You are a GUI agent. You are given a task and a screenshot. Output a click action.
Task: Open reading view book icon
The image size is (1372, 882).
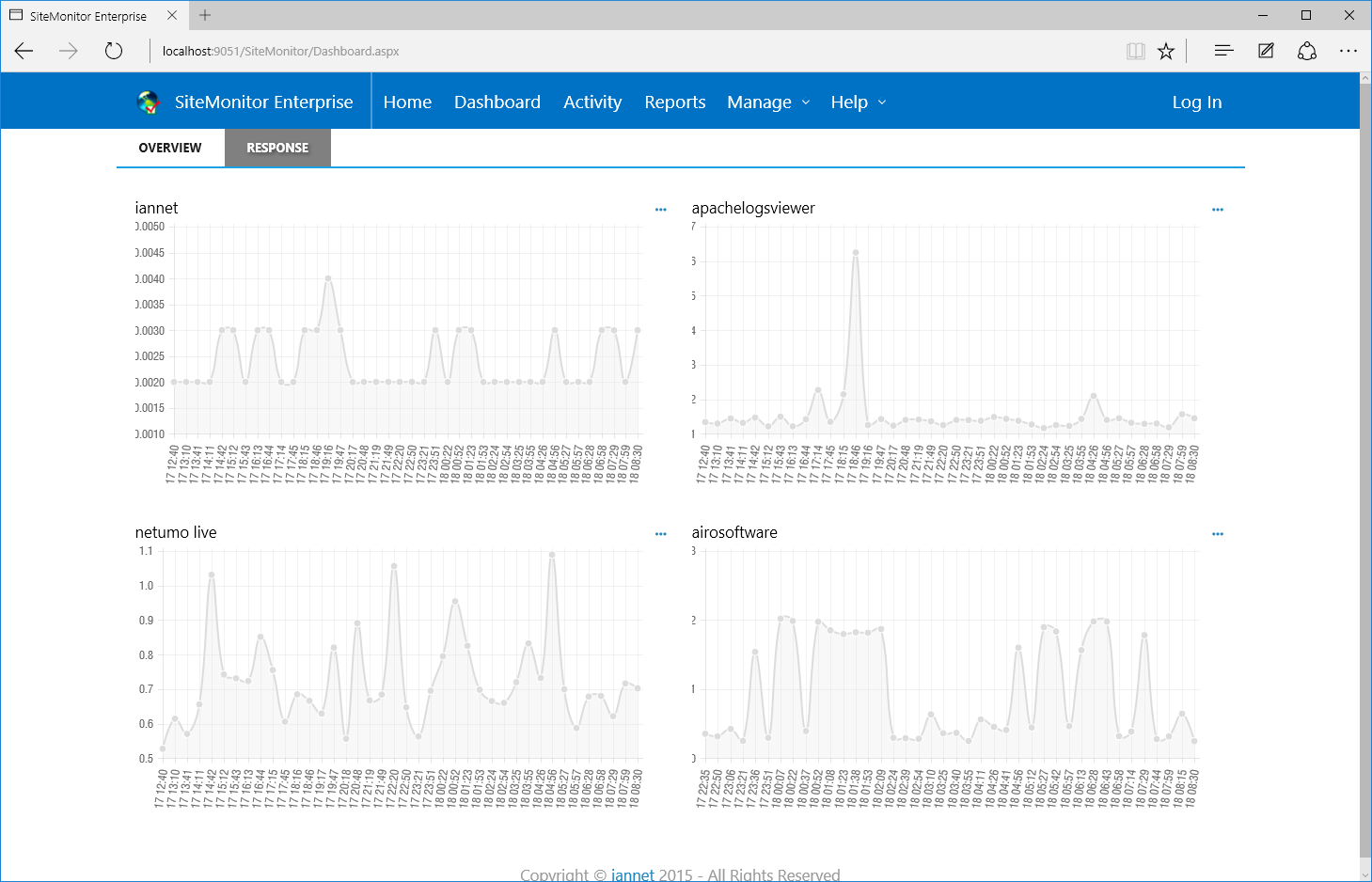coord(1136,51)
